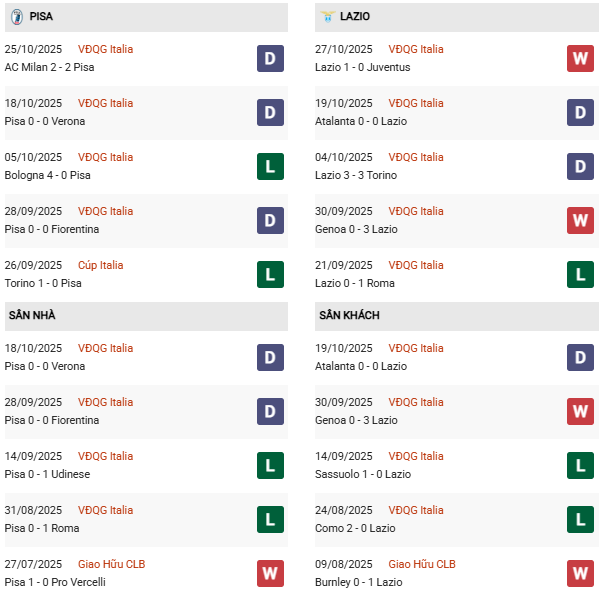Click the W badge for Lazio 1 - 0 Juventus
600x595 pixels.
580,59
